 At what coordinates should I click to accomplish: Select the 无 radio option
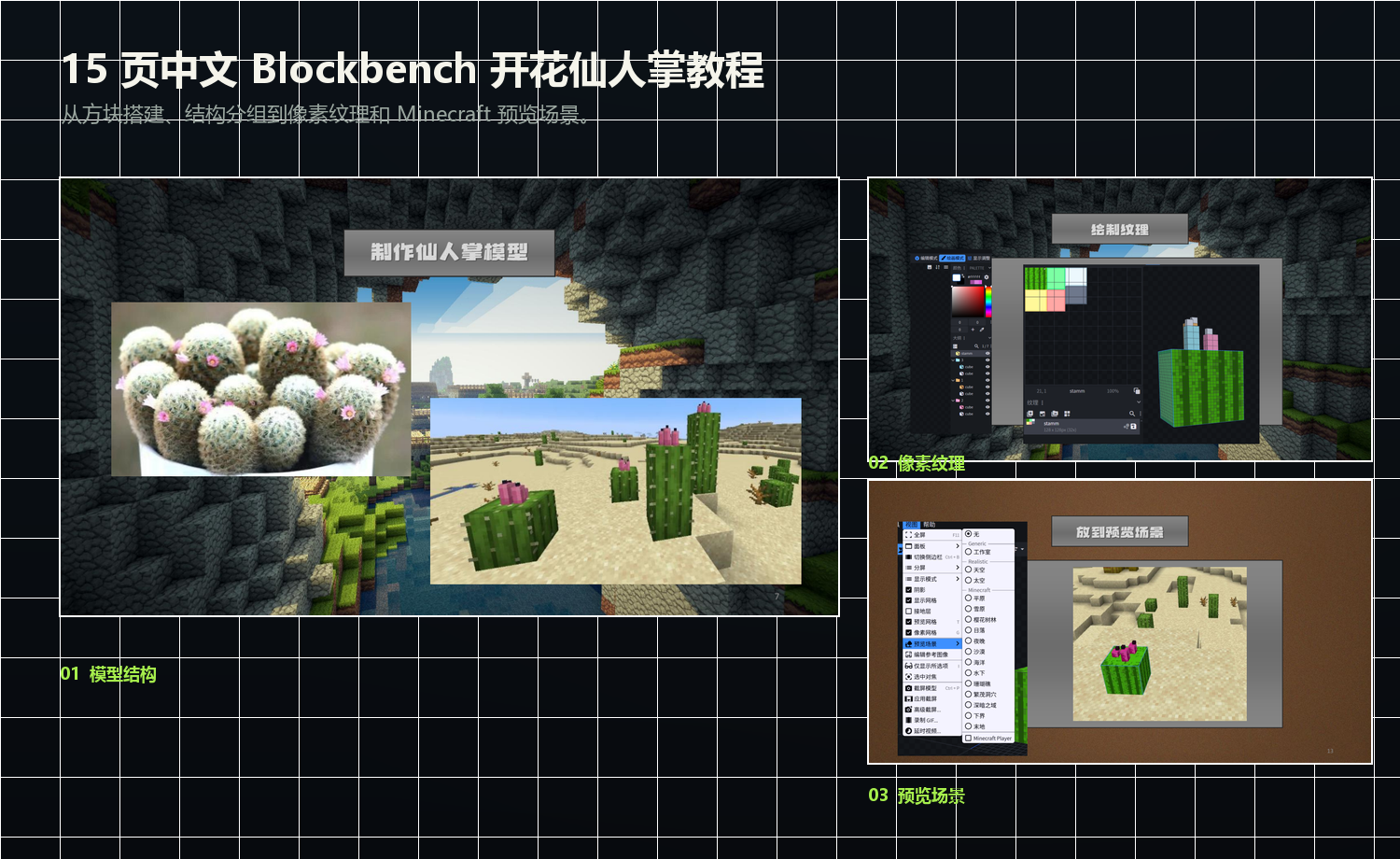click(x=969, y=533)
